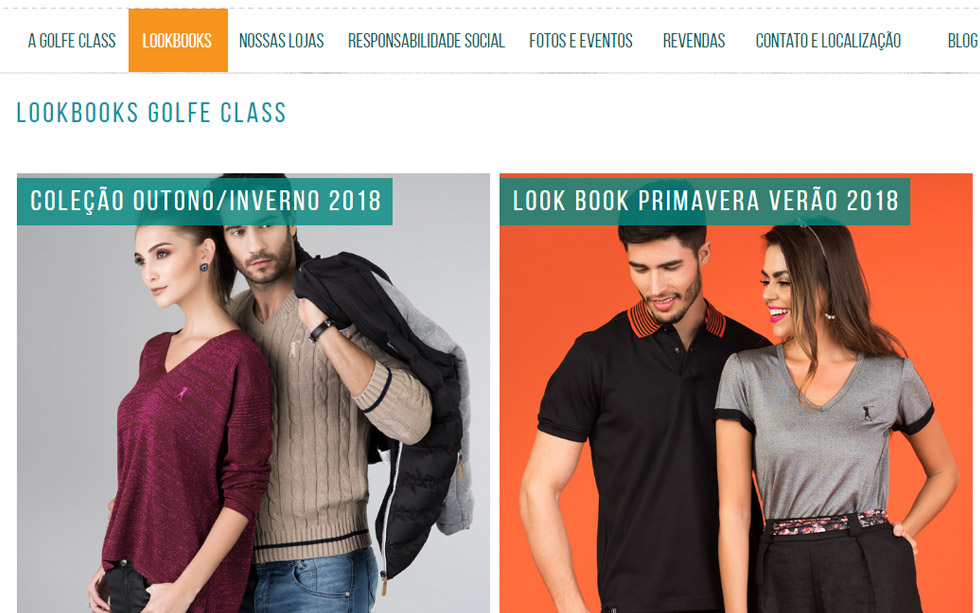View the Primavera Verão orange photo thumbnail
Screen dimensions: 980x613
(736, 393)
